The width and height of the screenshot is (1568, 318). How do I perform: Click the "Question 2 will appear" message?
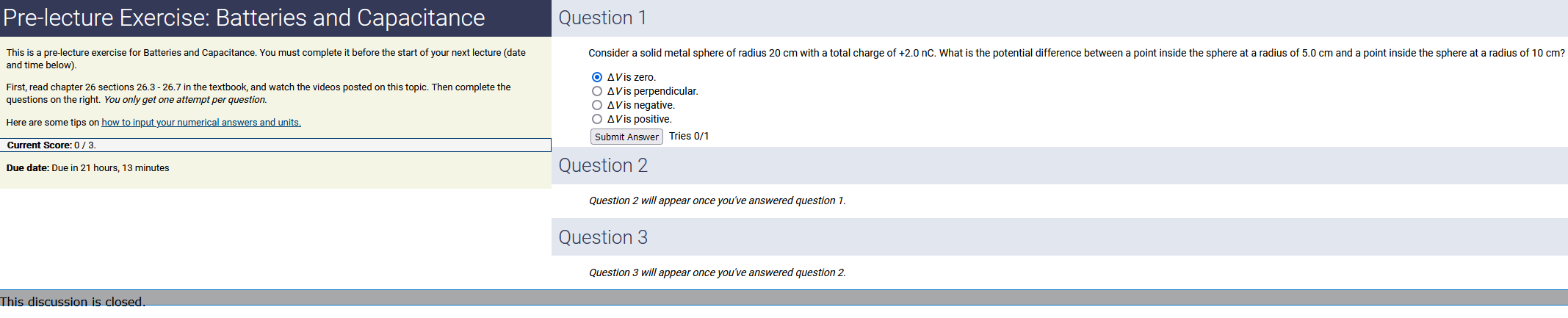click(x=717, y=200)
